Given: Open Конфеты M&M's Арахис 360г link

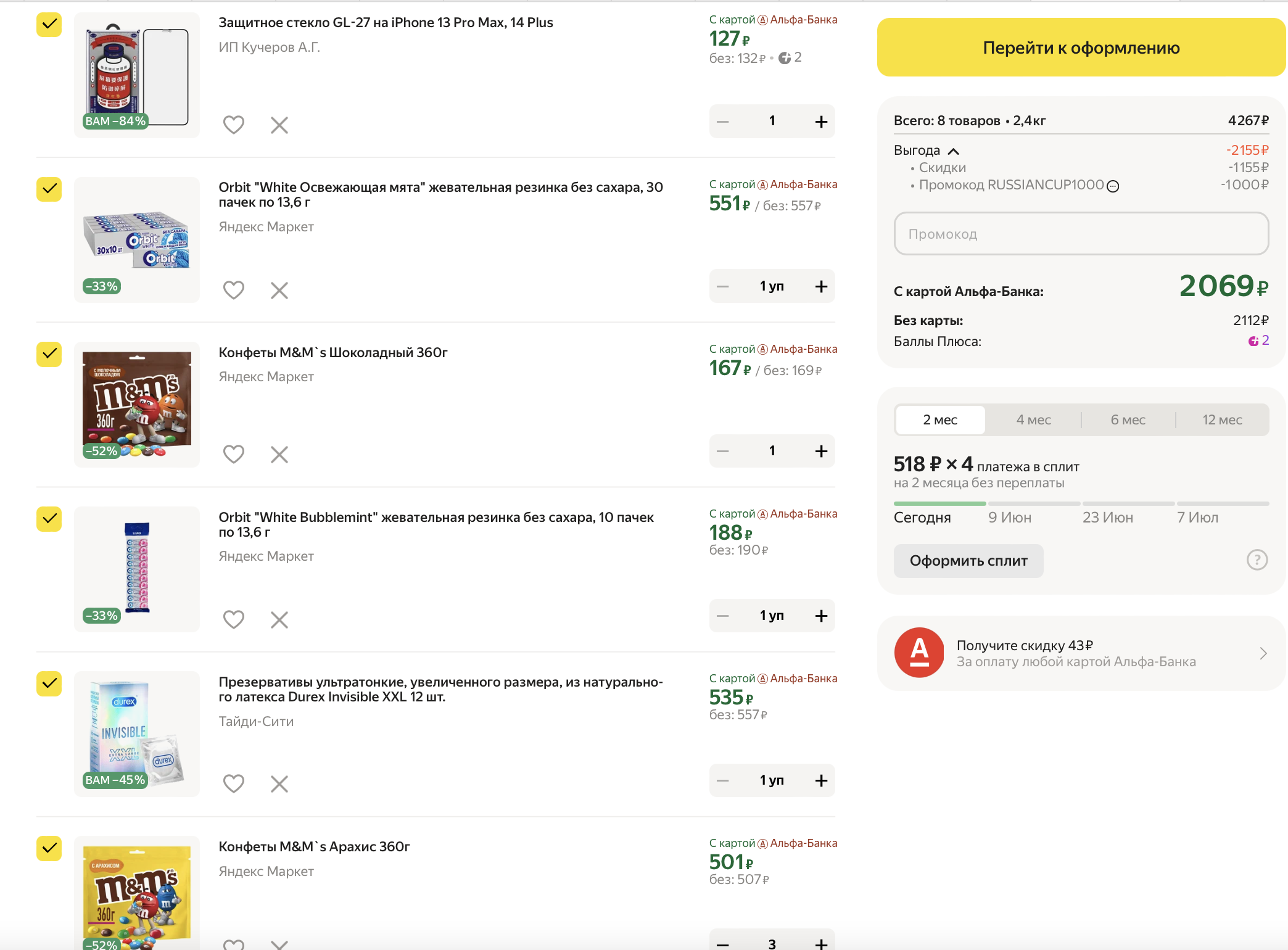Looking at the screenshot, I should pos(314,847).
